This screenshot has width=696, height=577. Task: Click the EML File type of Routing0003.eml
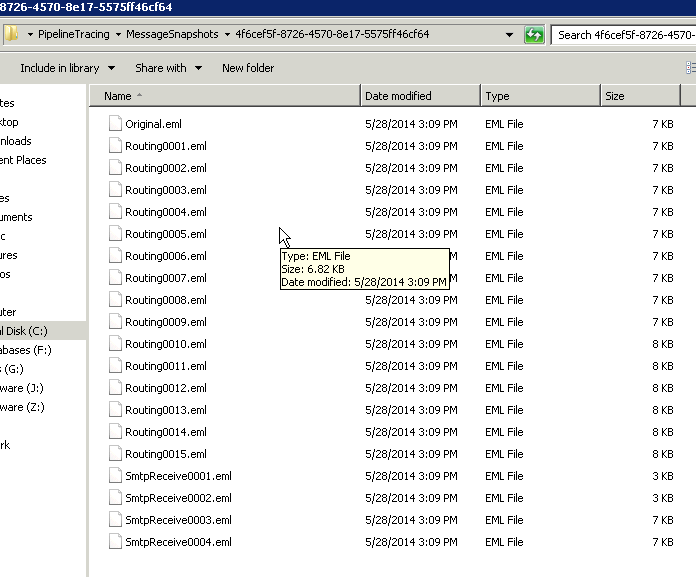coord(504,190)
